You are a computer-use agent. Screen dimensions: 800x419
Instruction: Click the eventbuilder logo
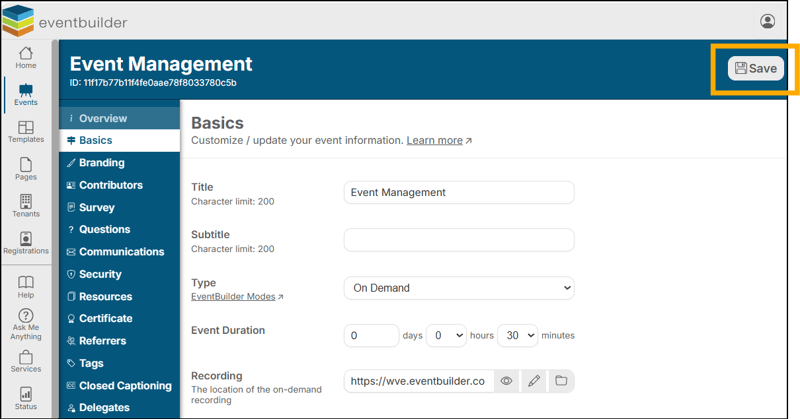(64, 21)
